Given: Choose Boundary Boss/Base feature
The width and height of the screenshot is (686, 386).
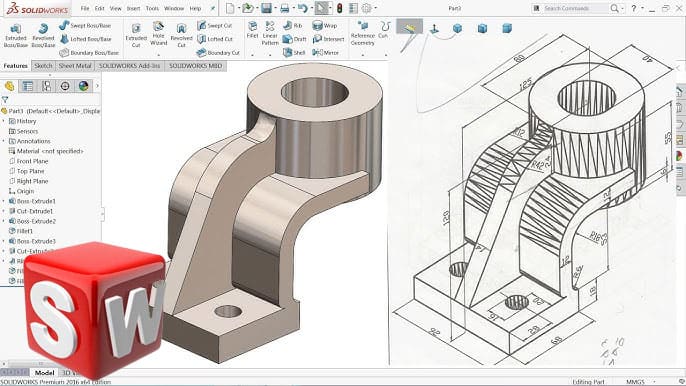Looking at the screenshot, I should click(89, 53).
